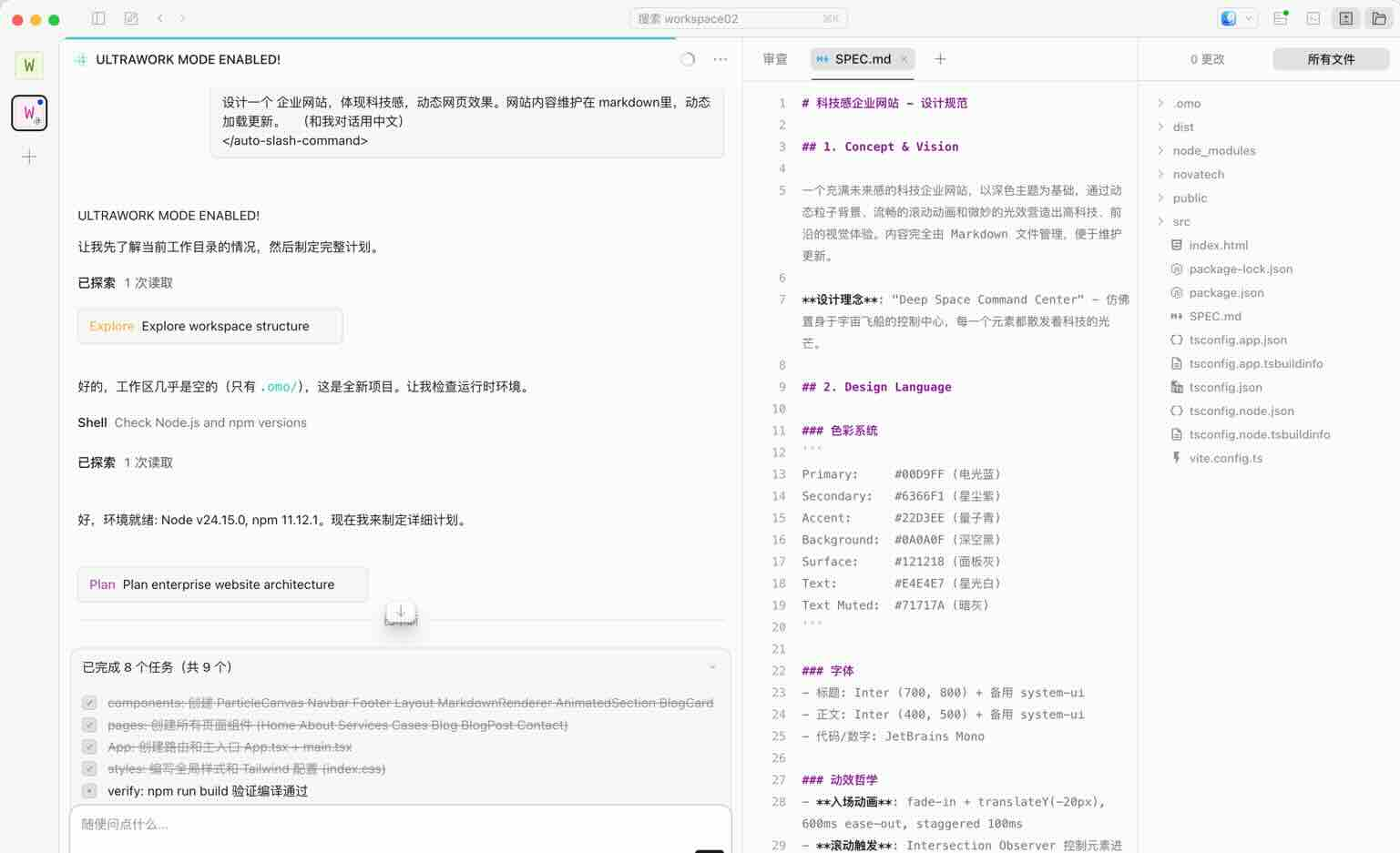1400x853 pixels.
Task: Toggle checkbox for verify npm run build task
Action: 89,791
